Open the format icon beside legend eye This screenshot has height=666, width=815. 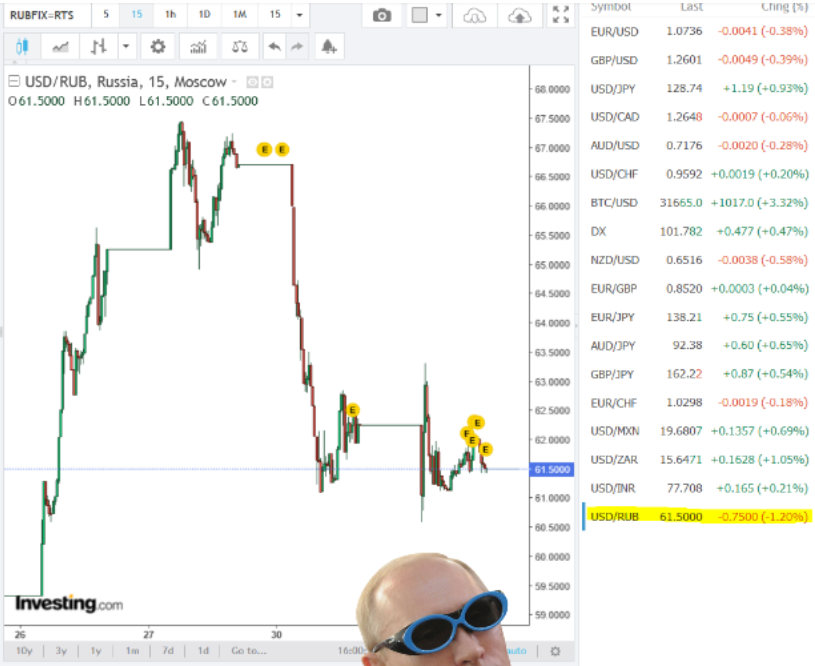coord(267,82)
